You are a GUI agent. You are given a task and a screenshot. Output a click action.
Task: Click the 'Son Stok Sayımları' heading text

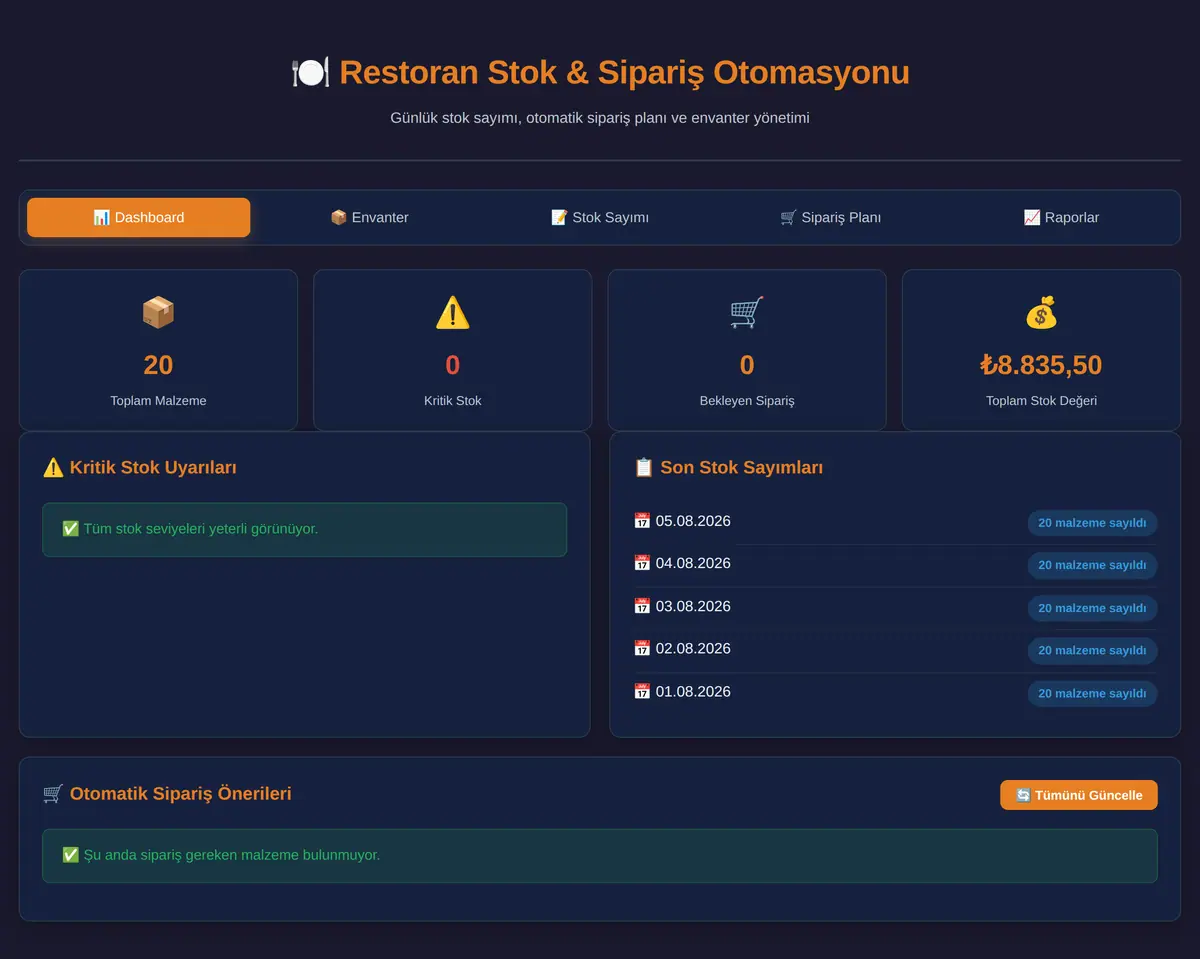point(741,467)
